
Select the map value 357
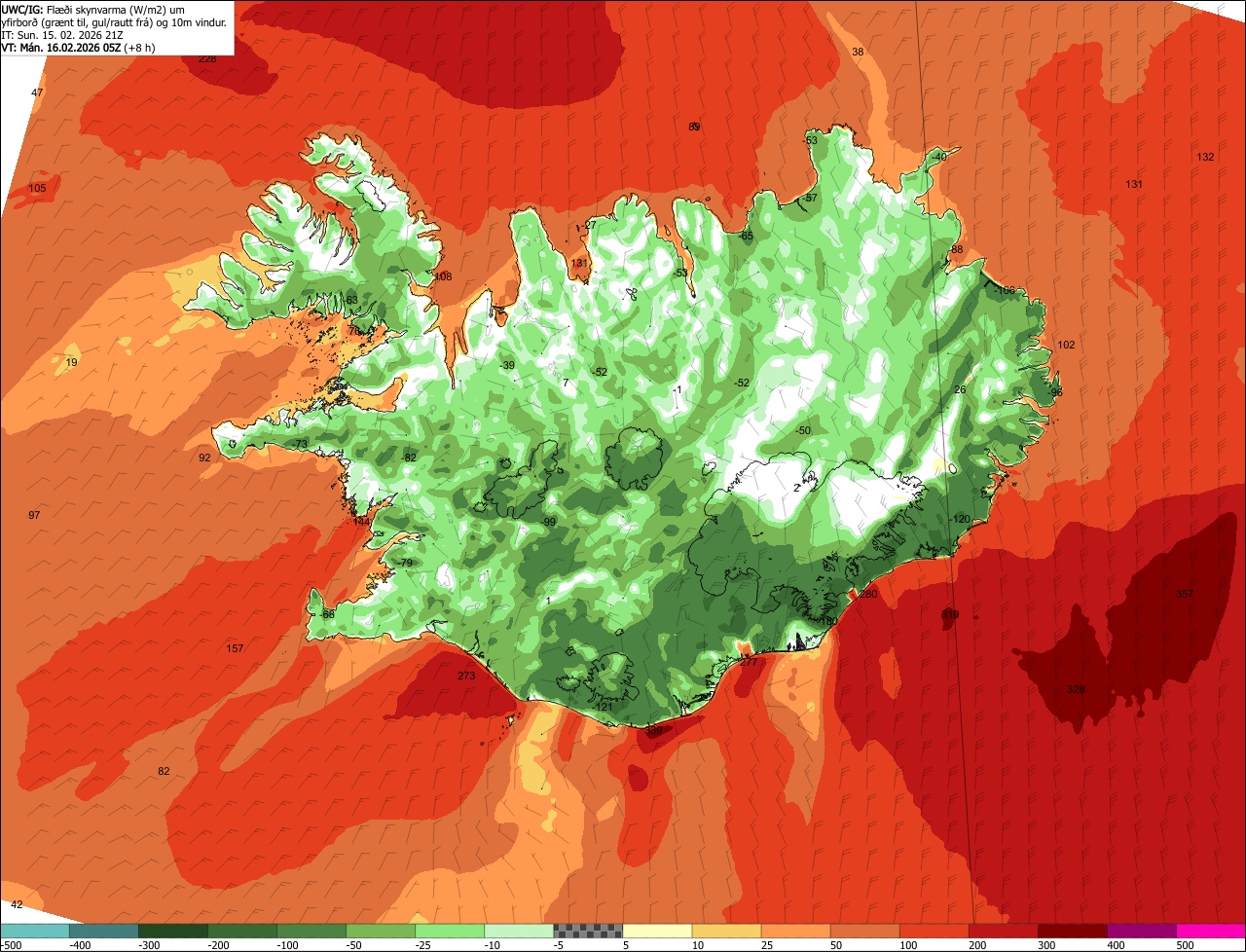tap(1185, 594)
